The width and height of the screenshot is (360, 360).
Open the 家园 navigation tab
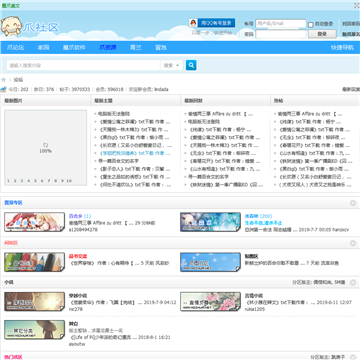[x=43, y=48]
